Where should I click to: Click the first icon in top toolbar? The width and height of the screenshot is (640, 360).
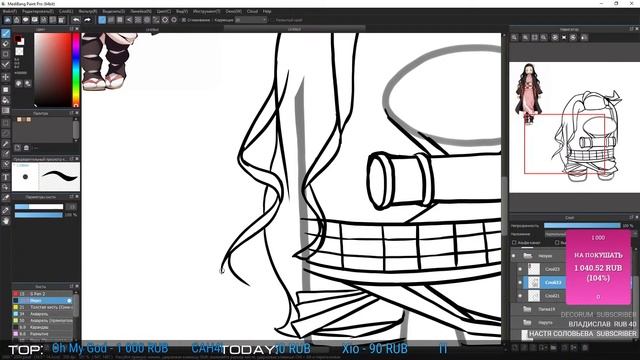coord(7,20)
